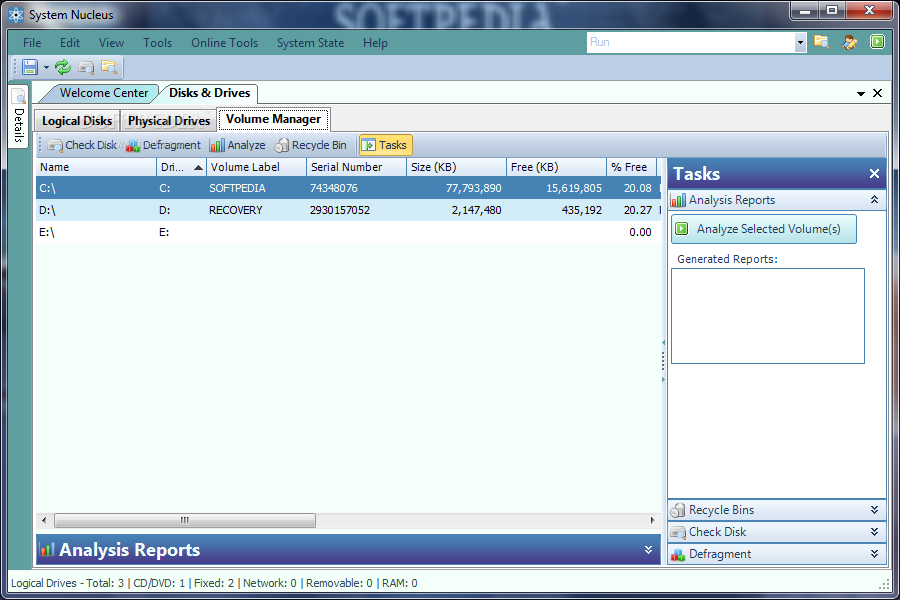The height and width of the screenshot is (600, 900).
Task: Click the Analyze Selected Volume(s) button
Action: tap(764, 229)
